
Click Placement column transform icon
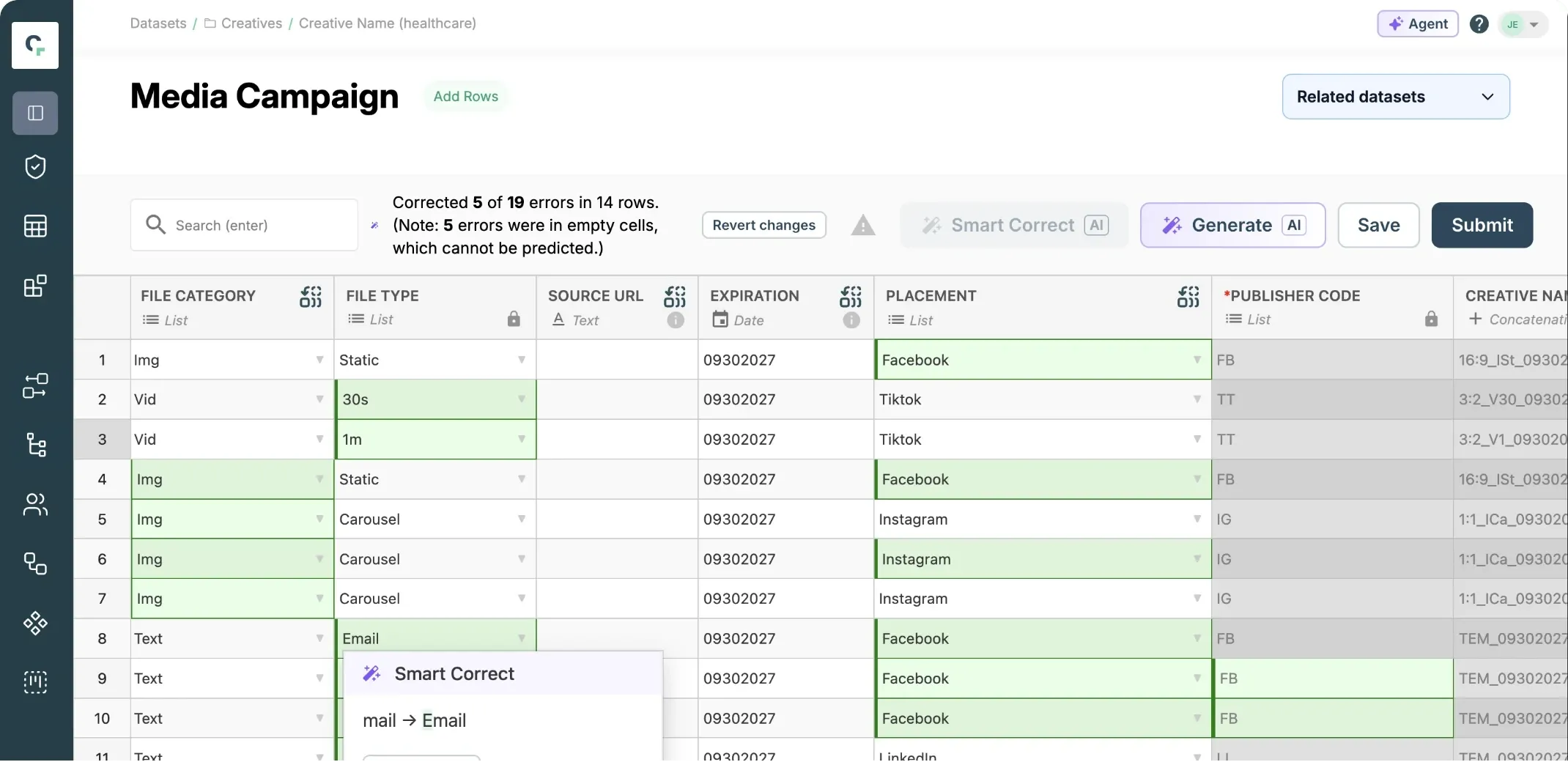pyautogui.click(x=1188, y=297)
